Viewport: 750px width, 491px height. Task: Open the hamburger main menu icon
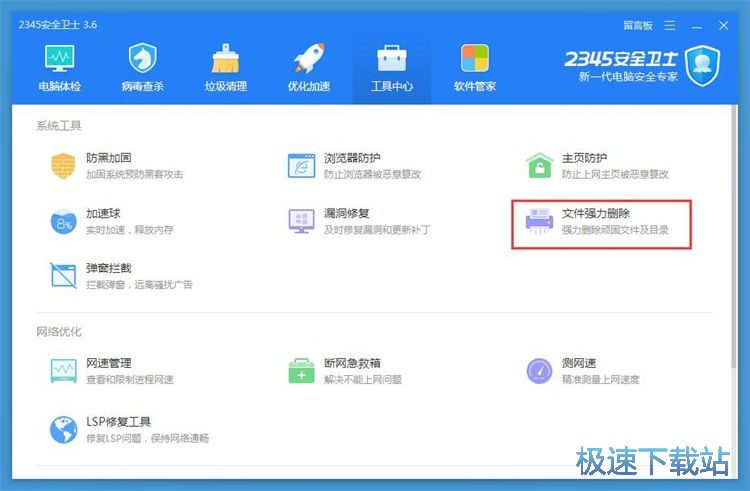point(670,26)
